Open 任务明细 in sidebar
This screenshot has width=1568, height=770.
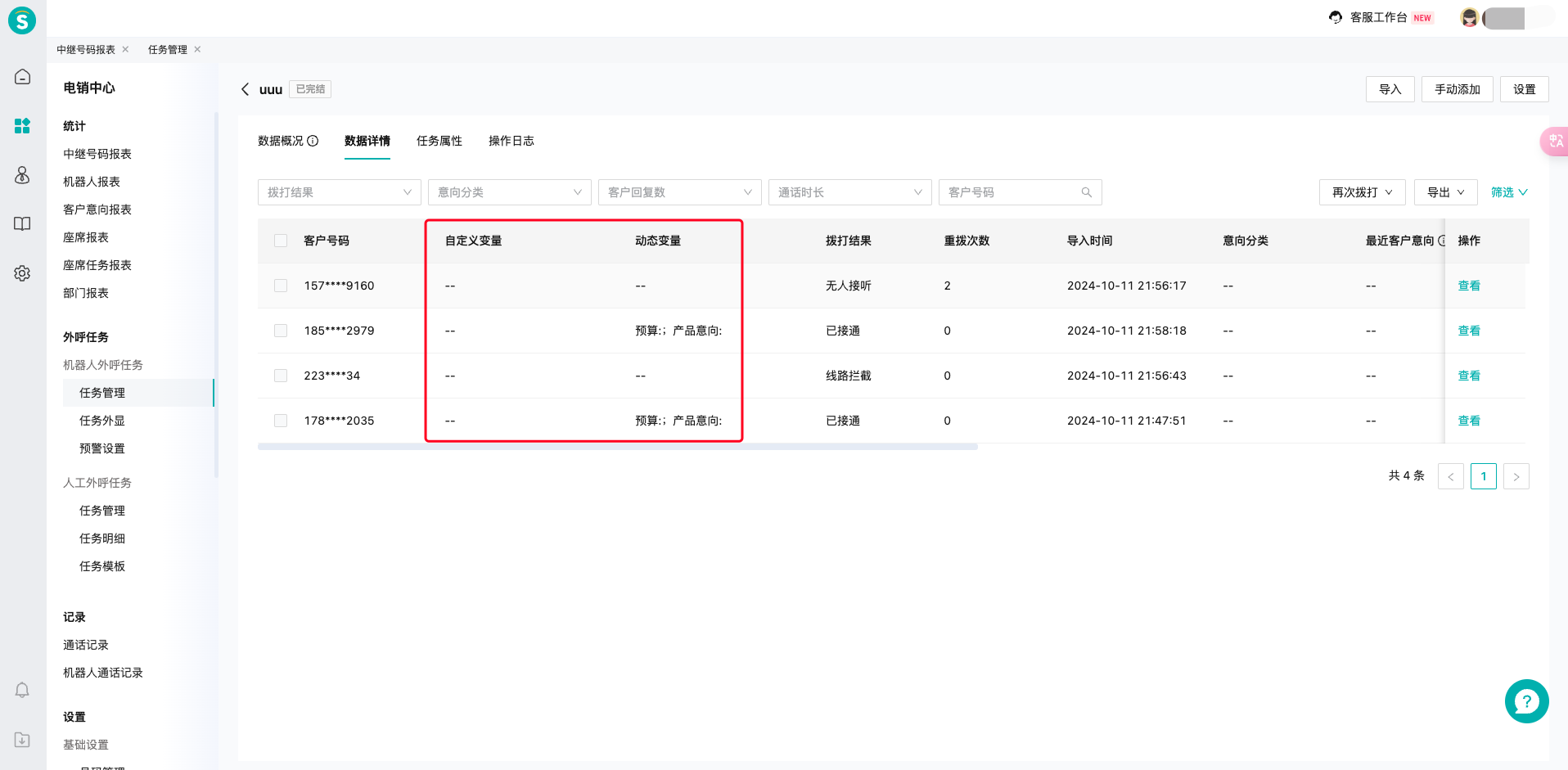[x=102, y=538]
